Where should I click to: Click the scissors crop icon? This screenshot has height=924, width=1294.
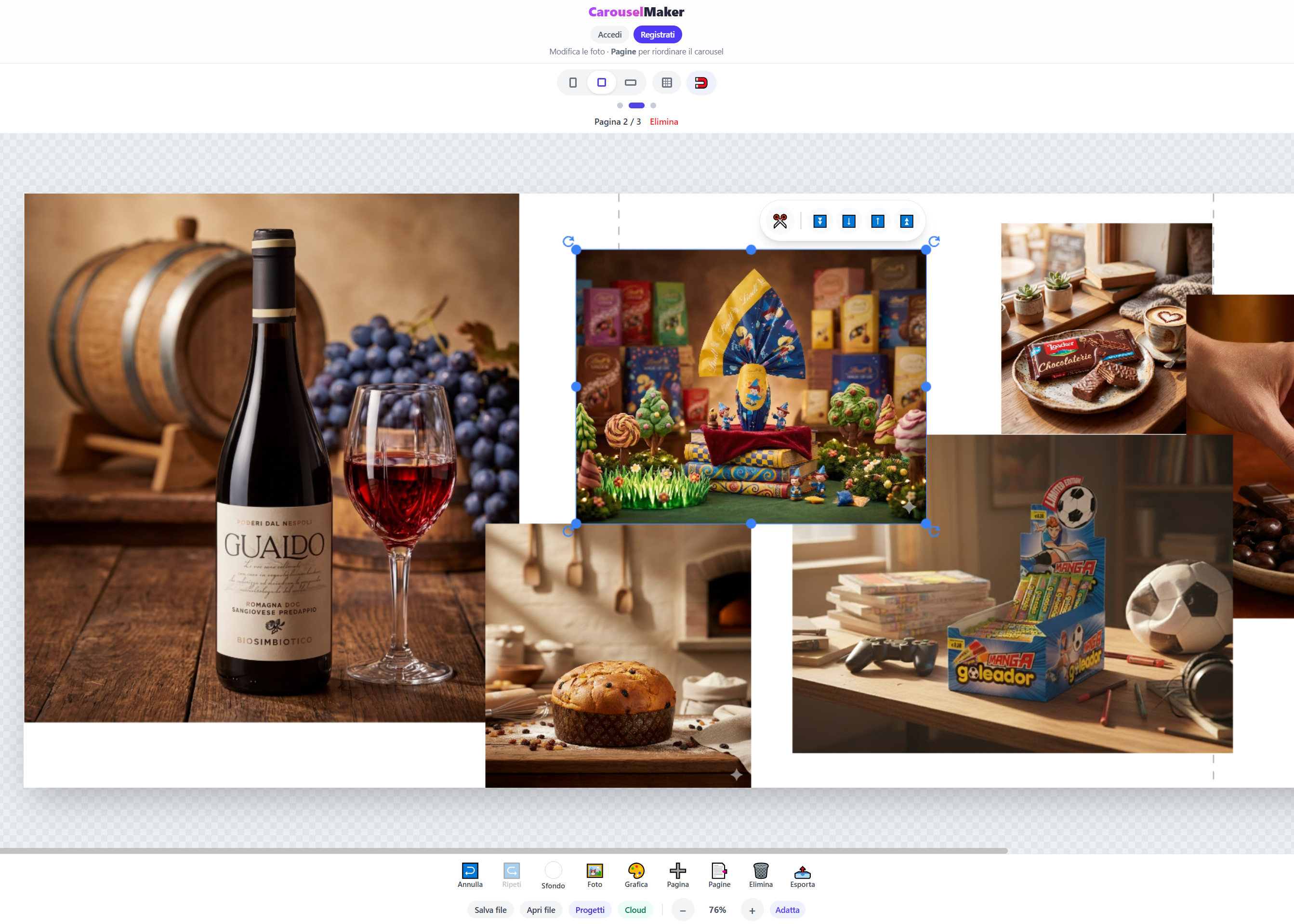point(780,221)
